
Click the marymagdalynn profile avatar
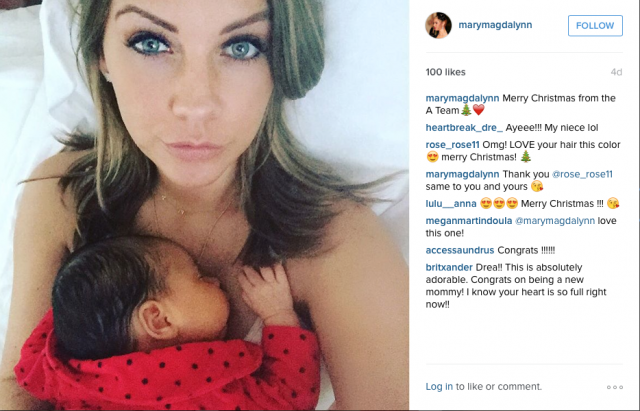[438, 25]
